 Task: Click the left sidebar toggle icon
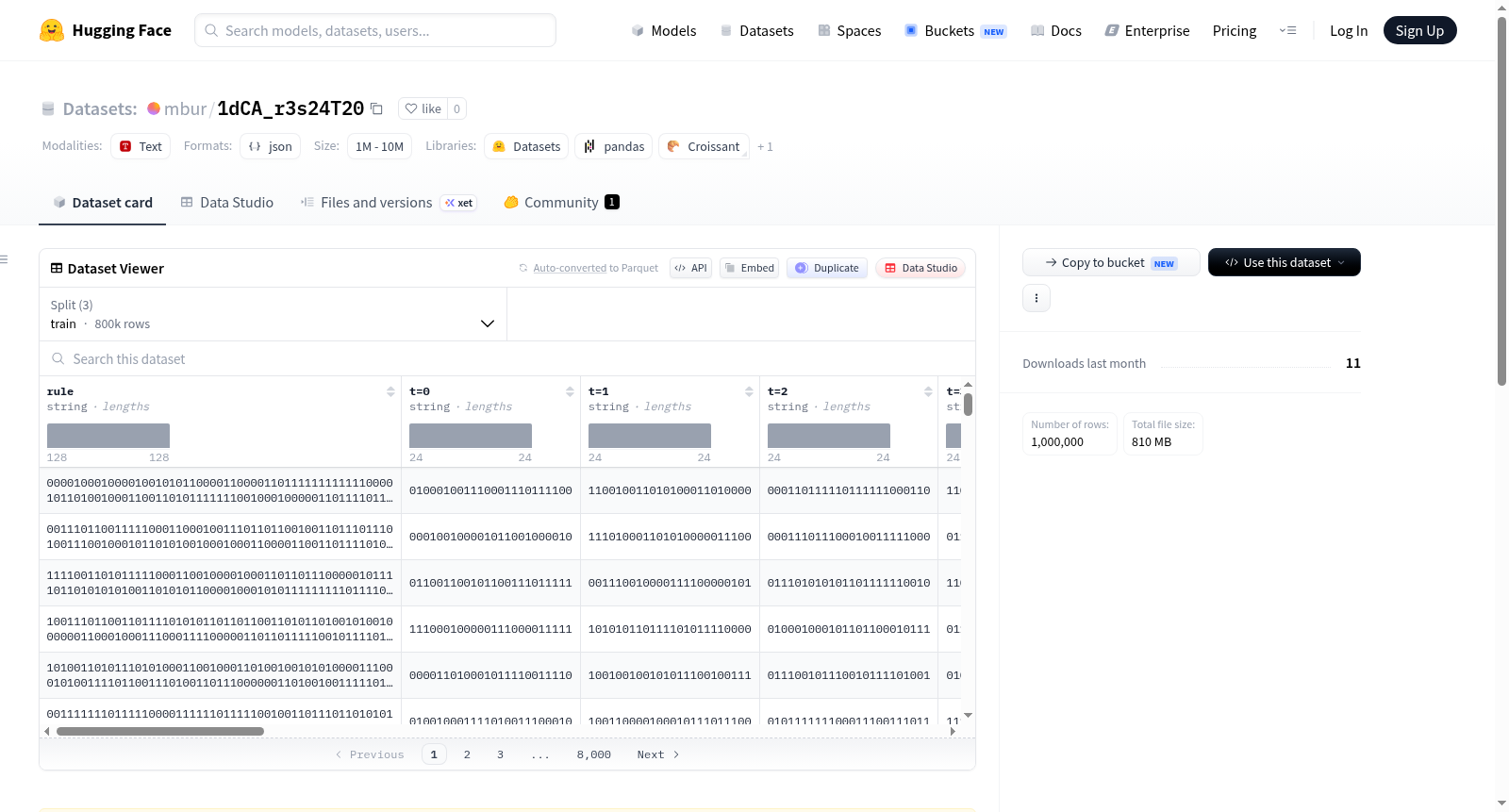click(4, 259)
